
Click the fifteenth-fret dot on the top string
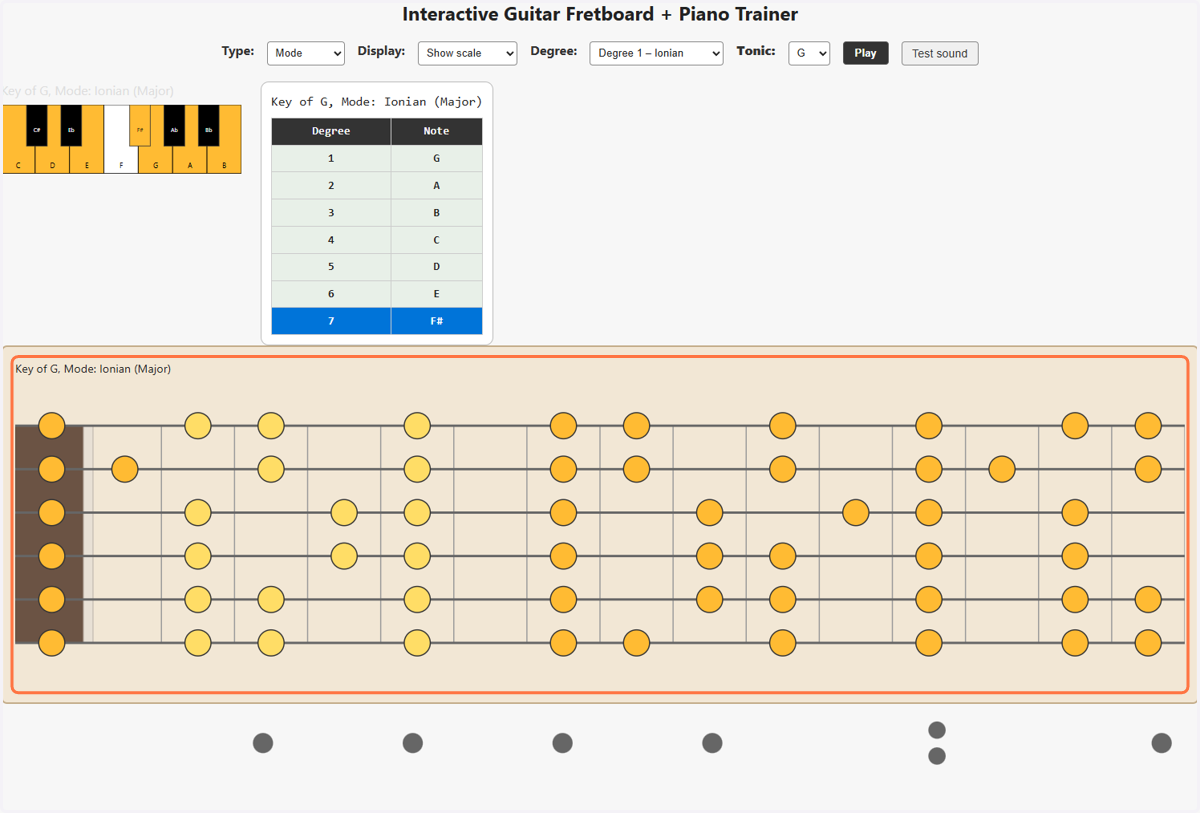coord(1148,426)
